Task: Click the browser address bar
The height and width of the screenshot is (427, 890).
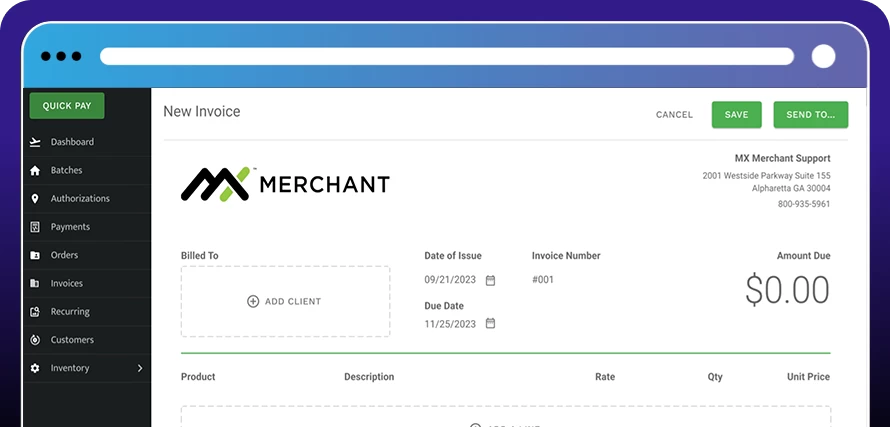Action: point(447,56)
